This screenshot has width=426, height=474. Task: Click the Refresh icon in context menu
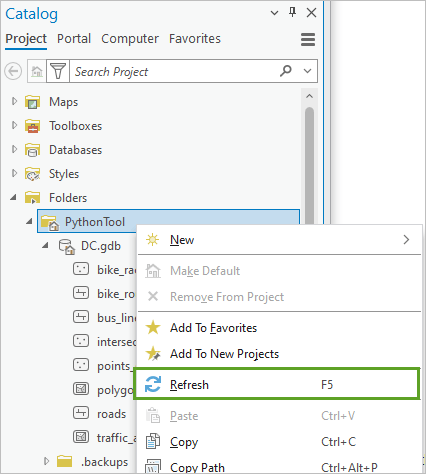(153, 384)
